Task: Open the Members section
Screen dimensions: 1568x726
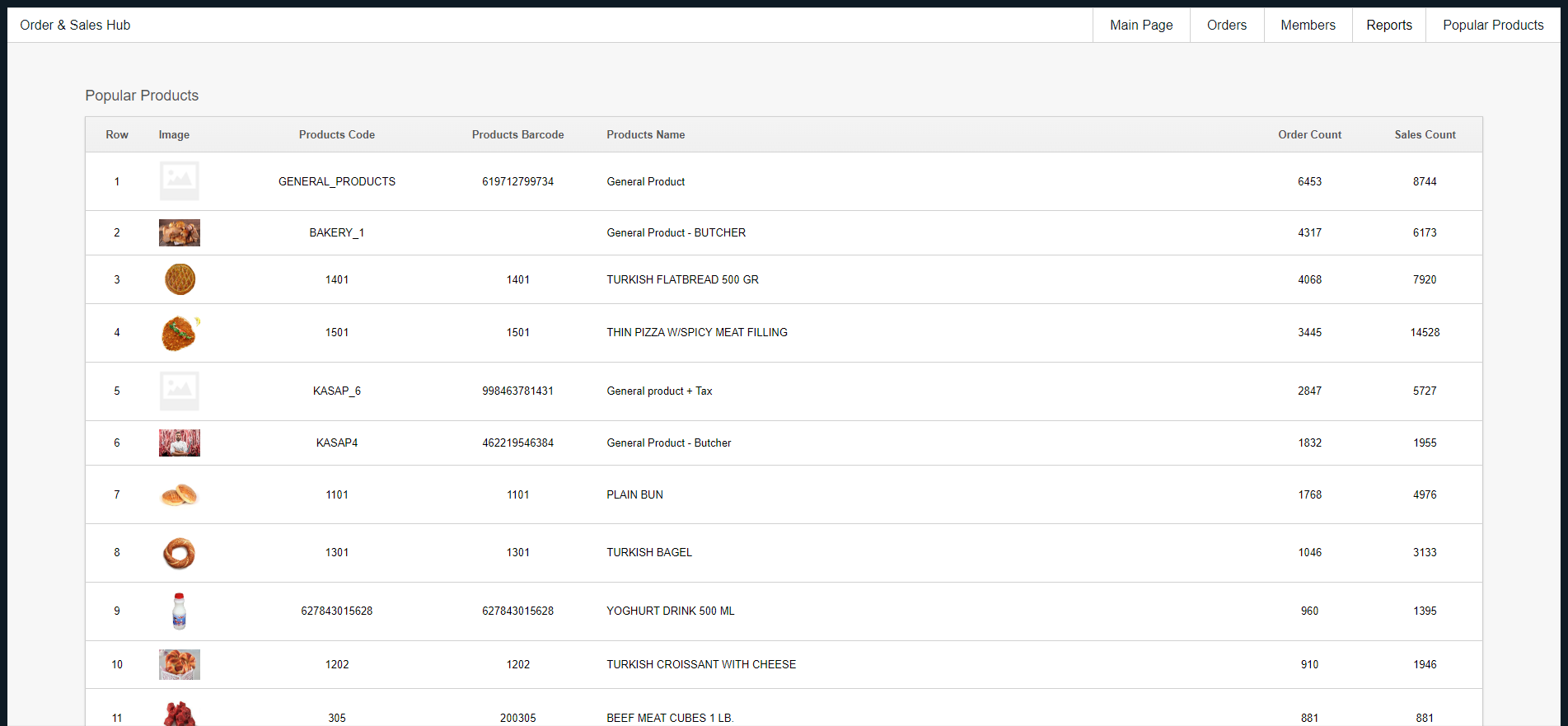Action: click(1308, 25)
